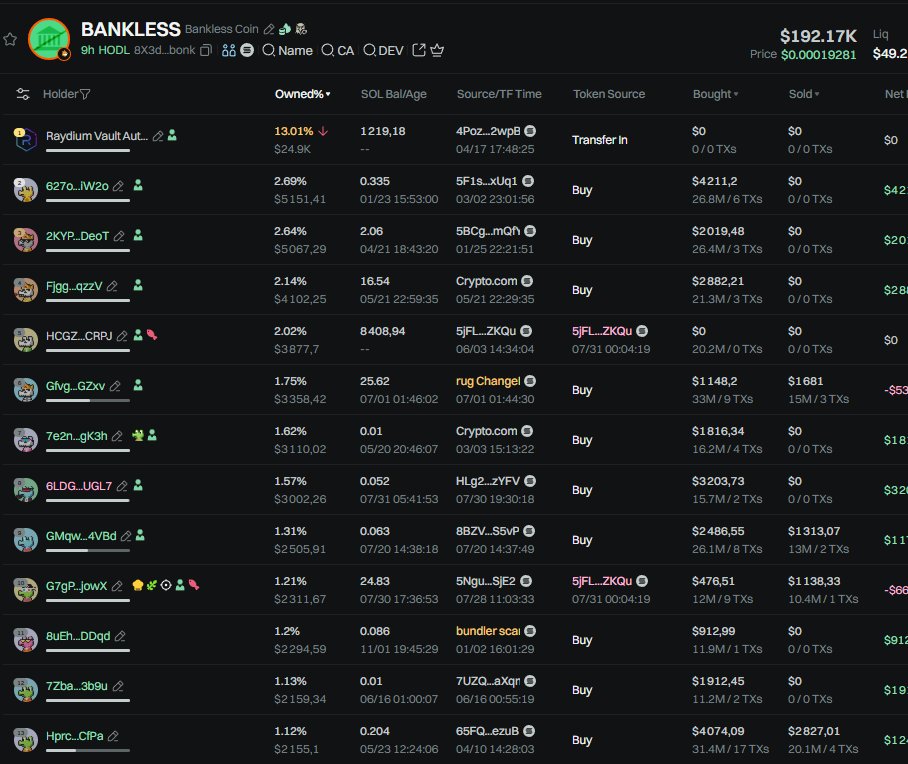Star BANKLESS token as favorite
The width and height of the screenshot is (908, 764).
10,39
